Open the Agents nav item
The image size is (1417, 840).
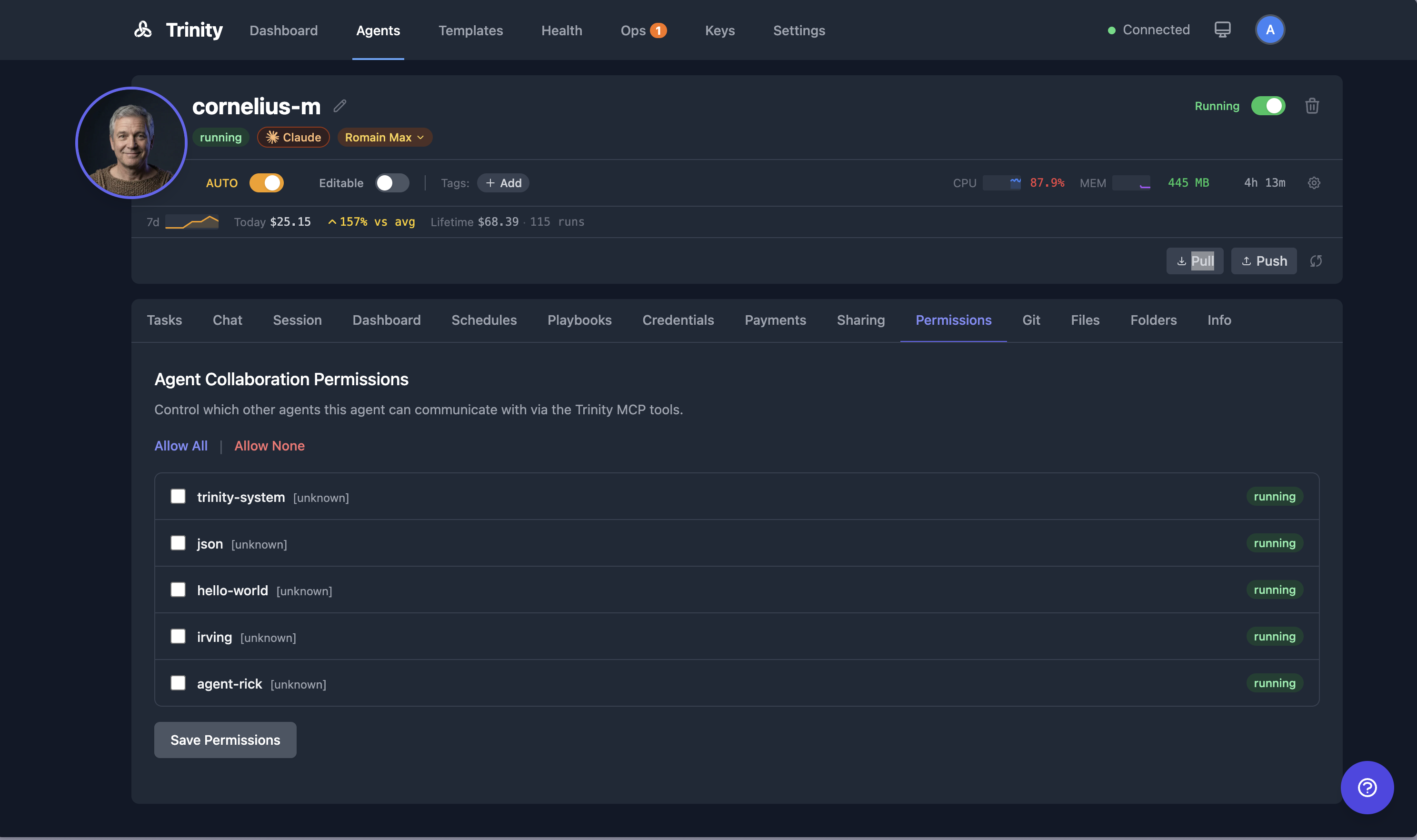tap(378, 30)
